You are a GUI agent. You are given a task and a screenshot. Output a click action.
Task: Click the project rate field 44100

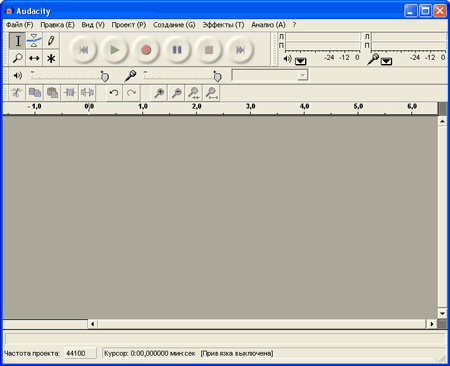click(x=80, y=353)
